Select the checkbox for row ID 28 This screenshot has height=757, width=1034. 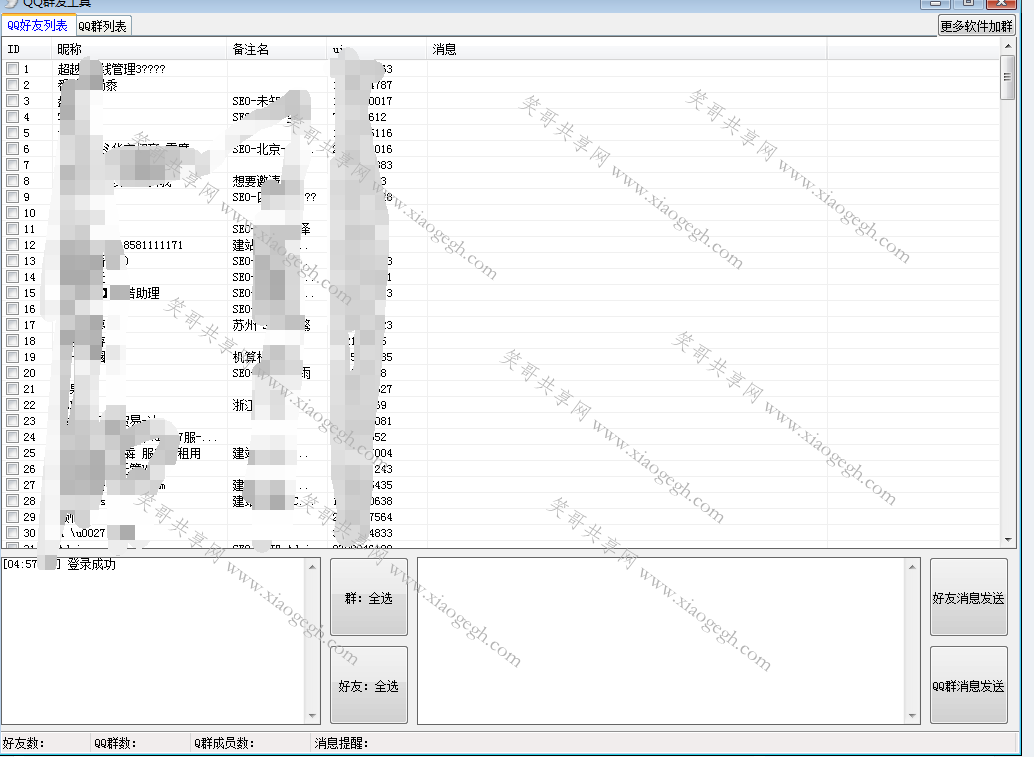pyautogui.click(x=13, y=500)
